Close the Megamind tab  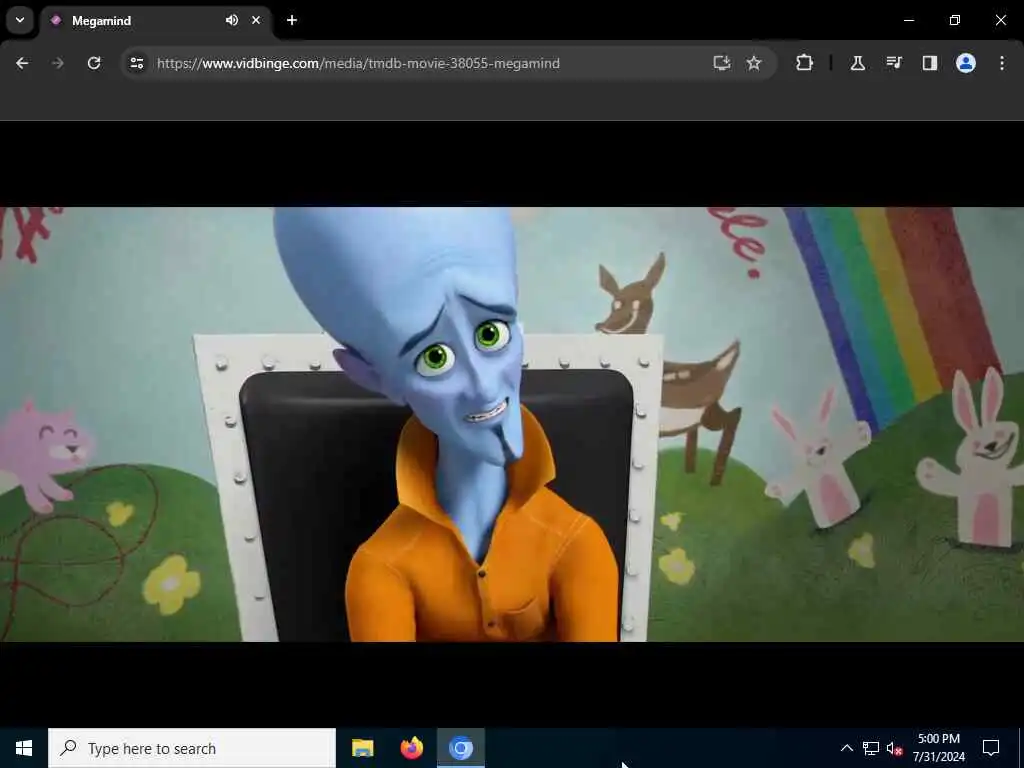click(256, 20)
